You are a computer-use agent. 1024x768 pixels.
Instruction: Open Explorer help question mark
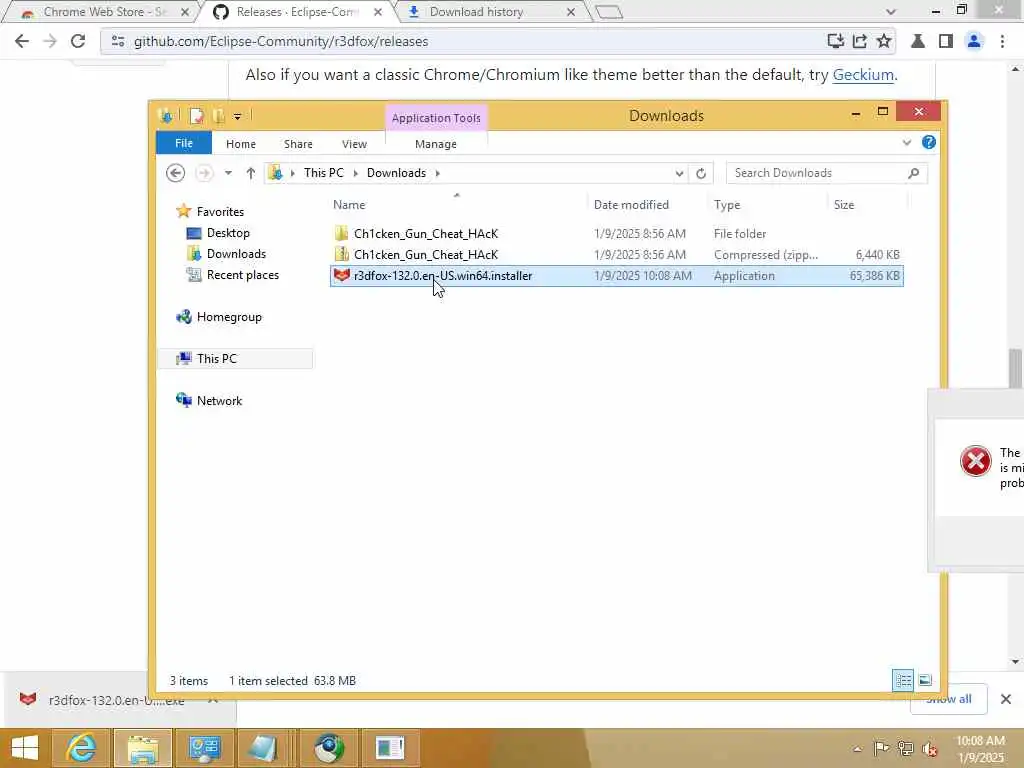pos(929,142)
